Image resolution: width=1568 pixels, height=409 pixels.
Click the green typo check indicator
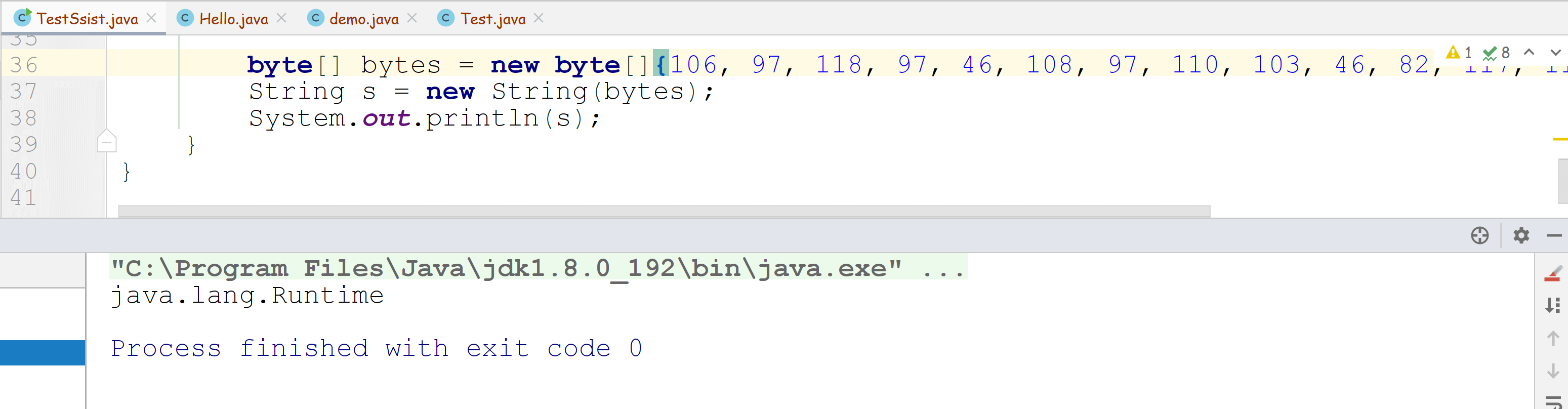(x=1496, y=53)
